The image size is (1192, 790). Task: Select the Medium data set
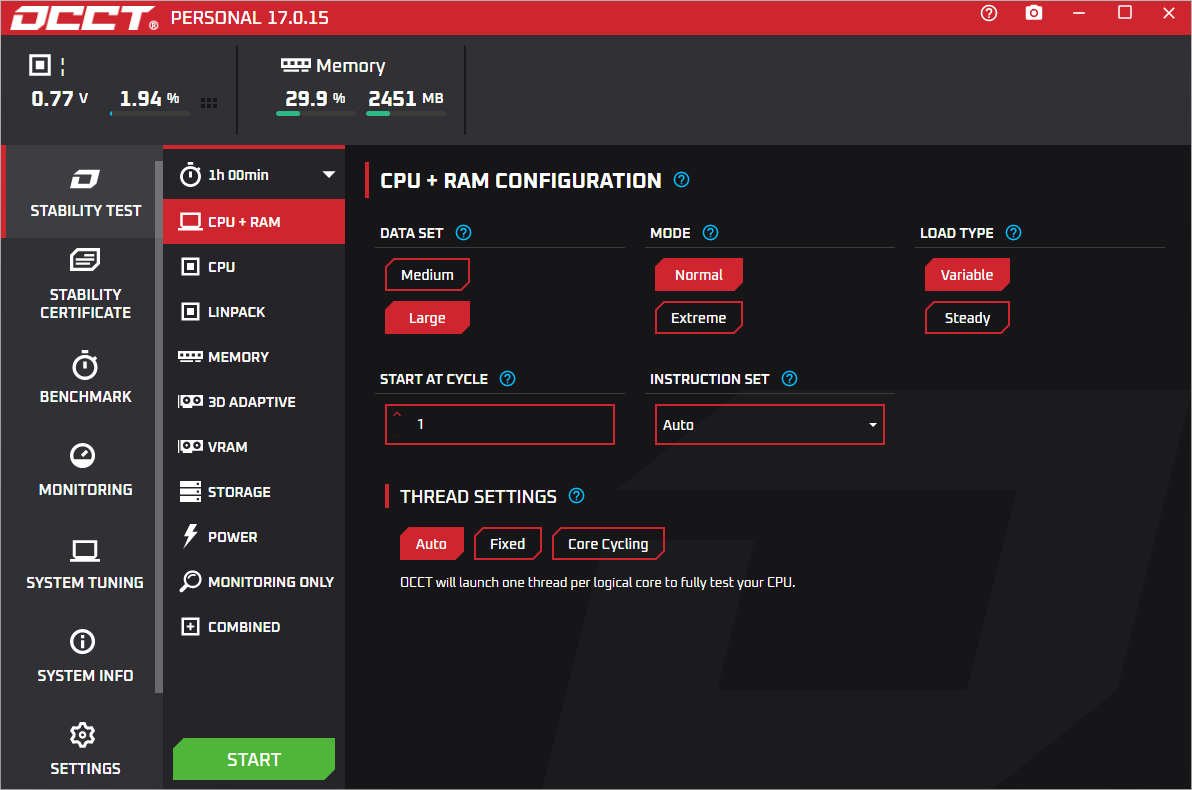point(427,274)
